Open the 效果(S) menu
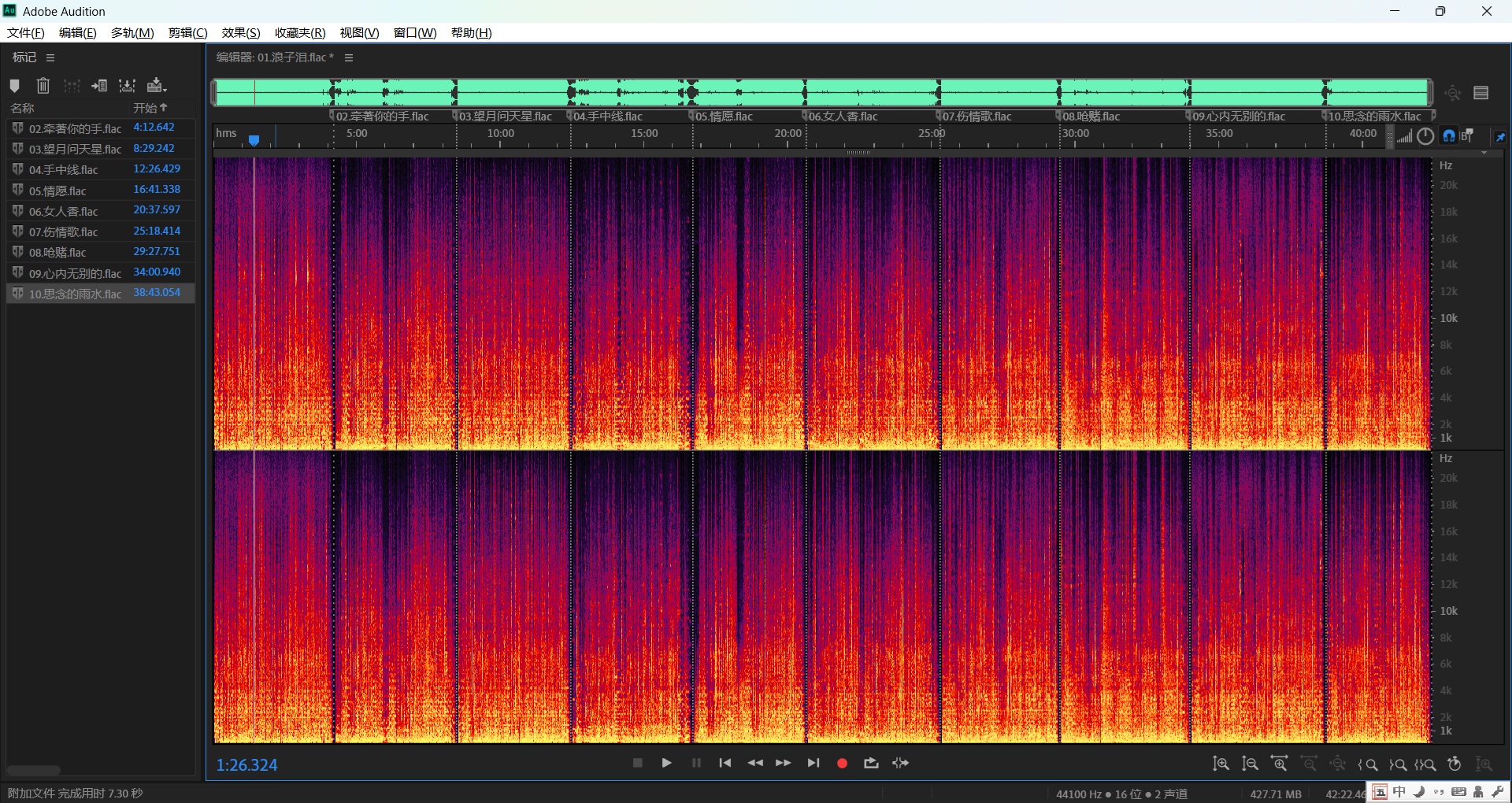Viewport: 1512px width, 803px height. click(240, 32)
